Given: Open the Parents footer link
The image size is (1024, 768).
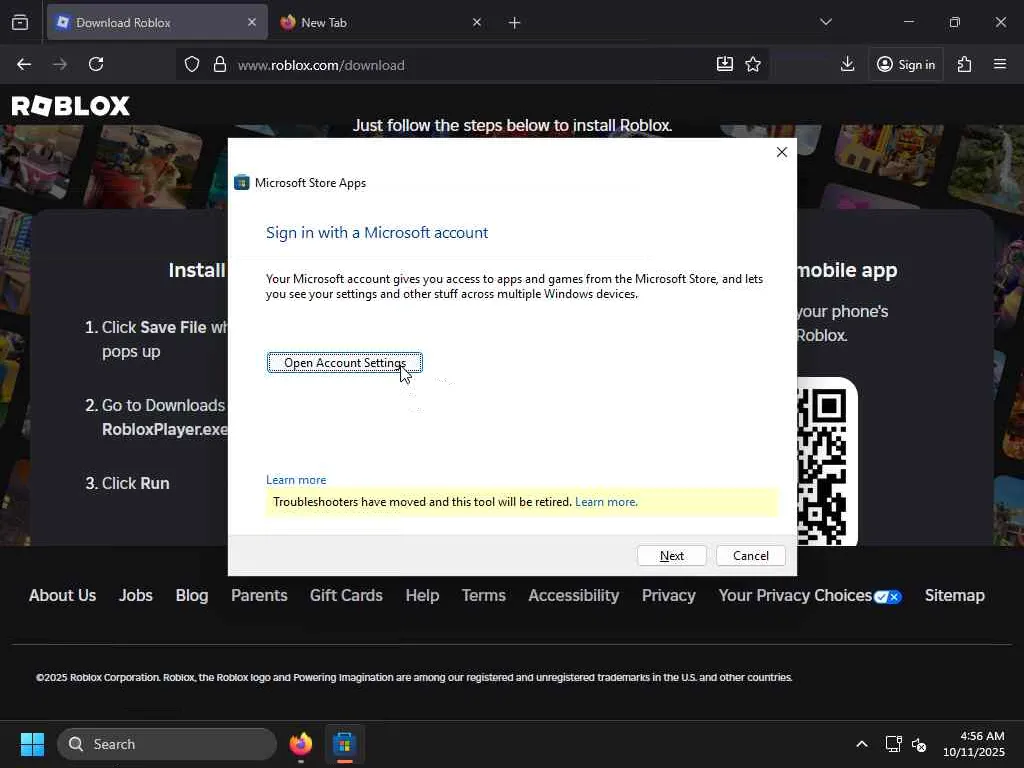Looking at the screenshot, I should click(259, 596).
